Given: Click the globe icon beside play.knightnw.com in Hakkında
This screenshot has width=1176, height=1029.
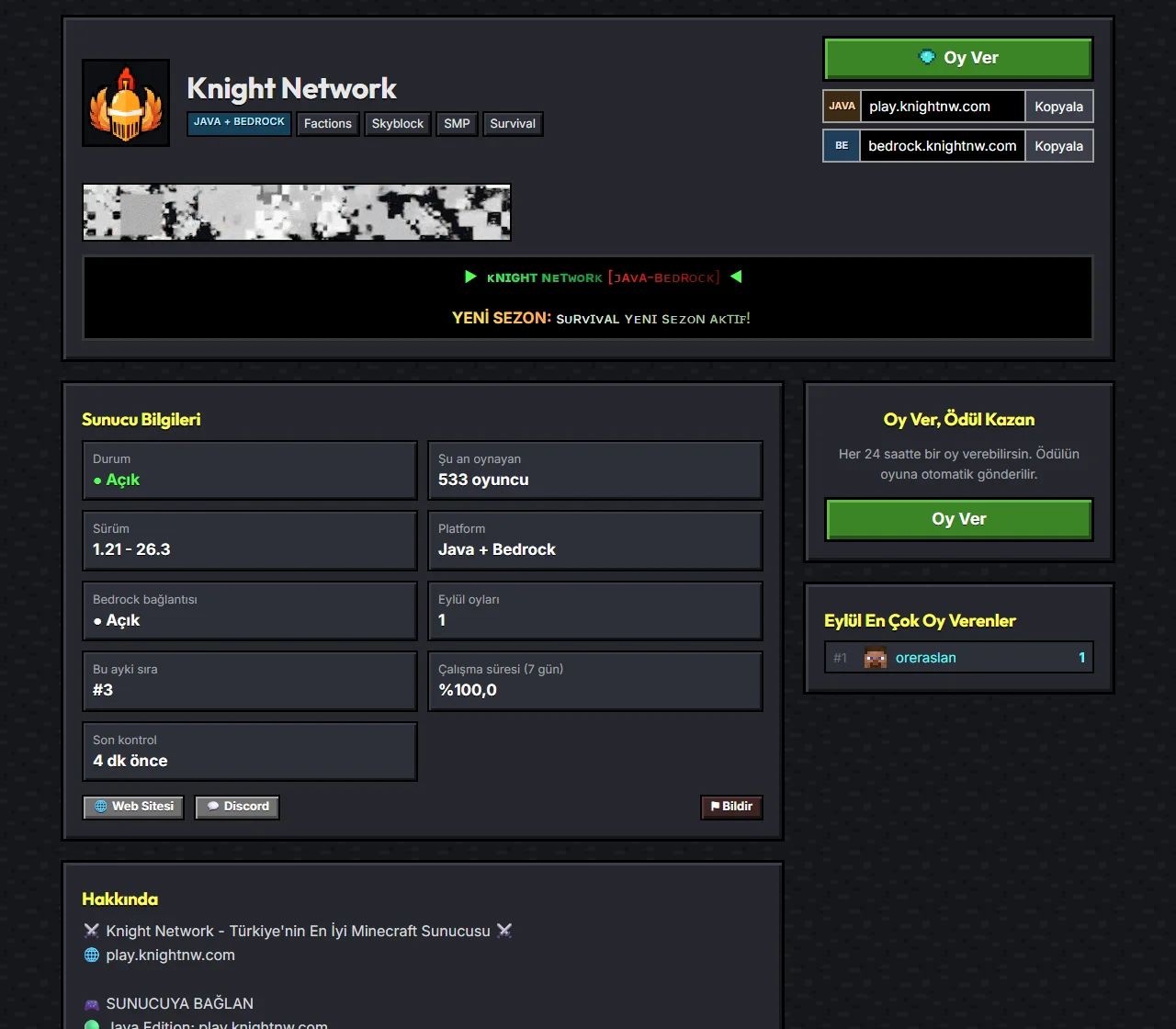Looking at the screenshot, I should [92, 955].
